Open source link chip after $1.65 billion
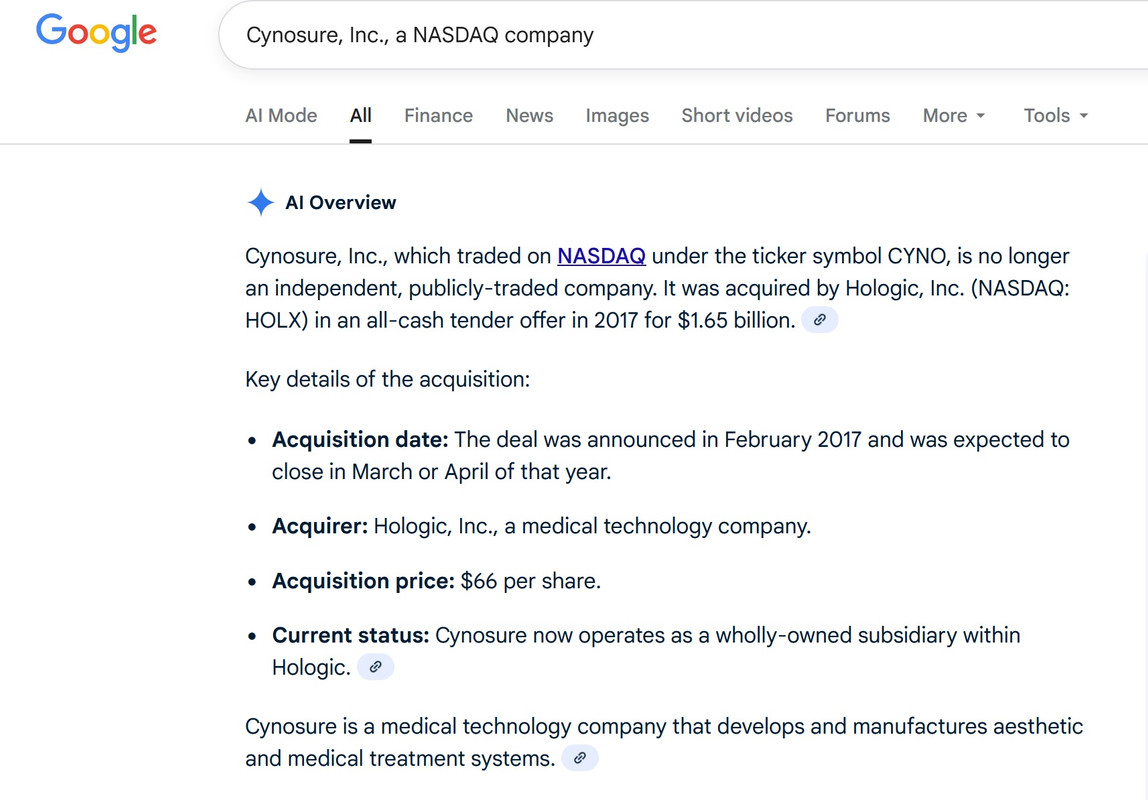The image size is (1148, 800). [x=820, y=320]
